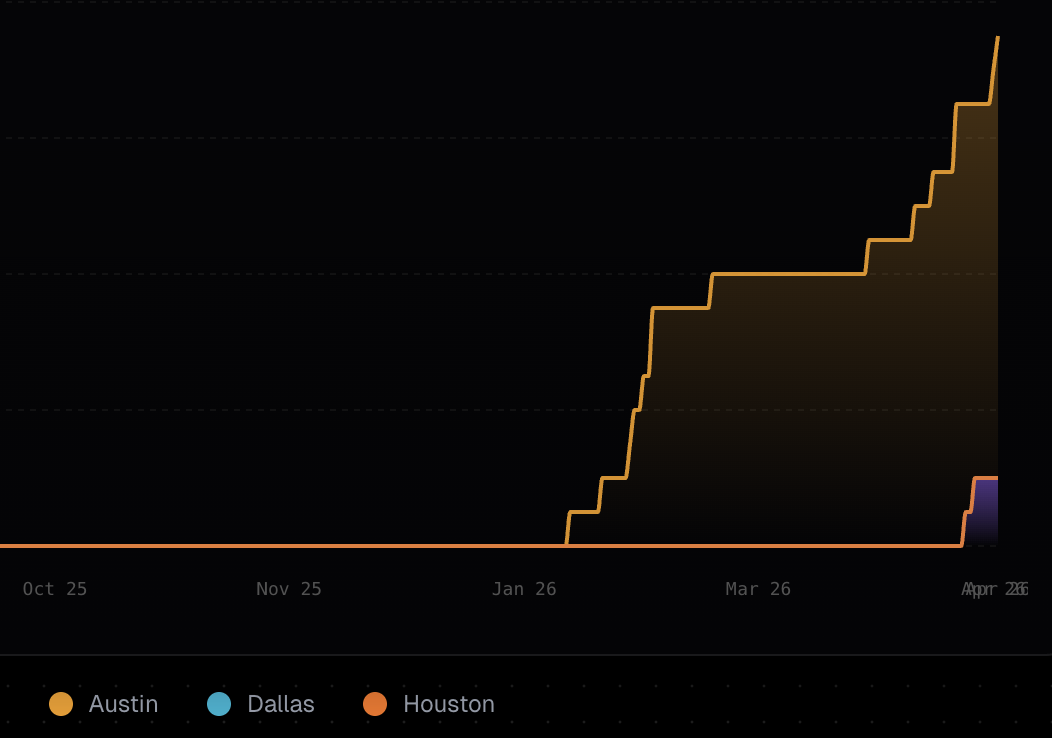Click the purple shaded area under Houston line
1052x738 pixels.
985,511
